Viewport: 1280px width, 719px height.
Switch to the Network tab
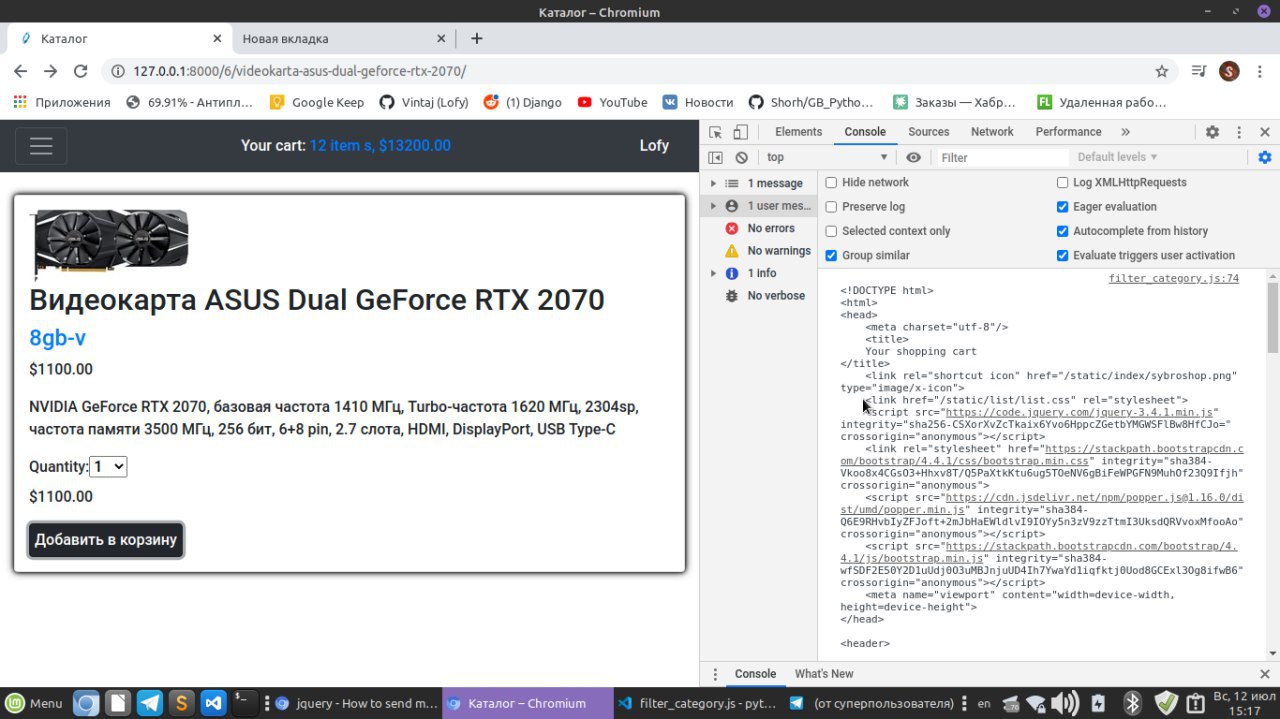tap(992, 132)
